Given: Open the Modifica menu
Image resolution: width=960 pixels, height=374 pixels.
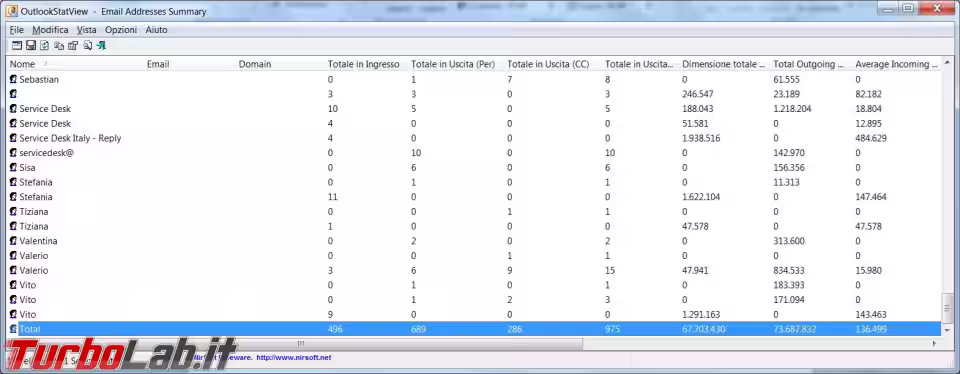Looking at the screenshot, I should [x=50, y=29].
